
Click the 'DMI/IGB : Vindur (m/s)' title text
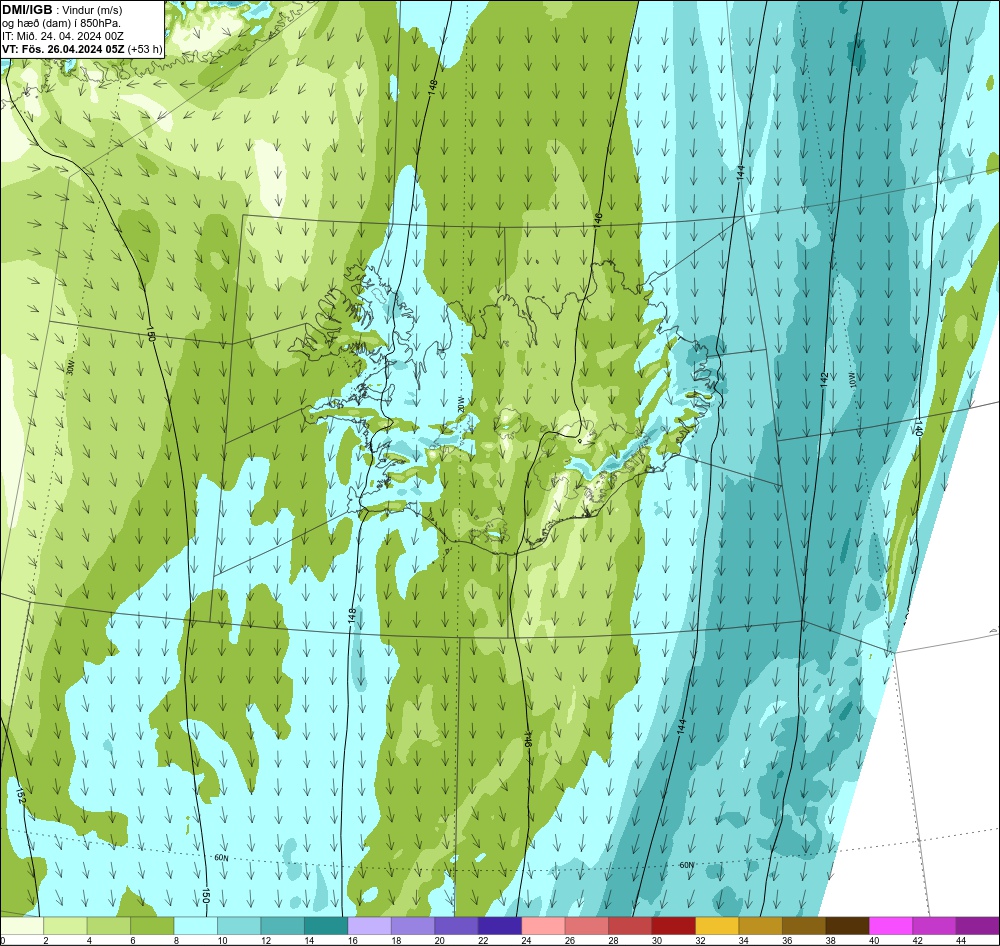[x=62, y=10]
